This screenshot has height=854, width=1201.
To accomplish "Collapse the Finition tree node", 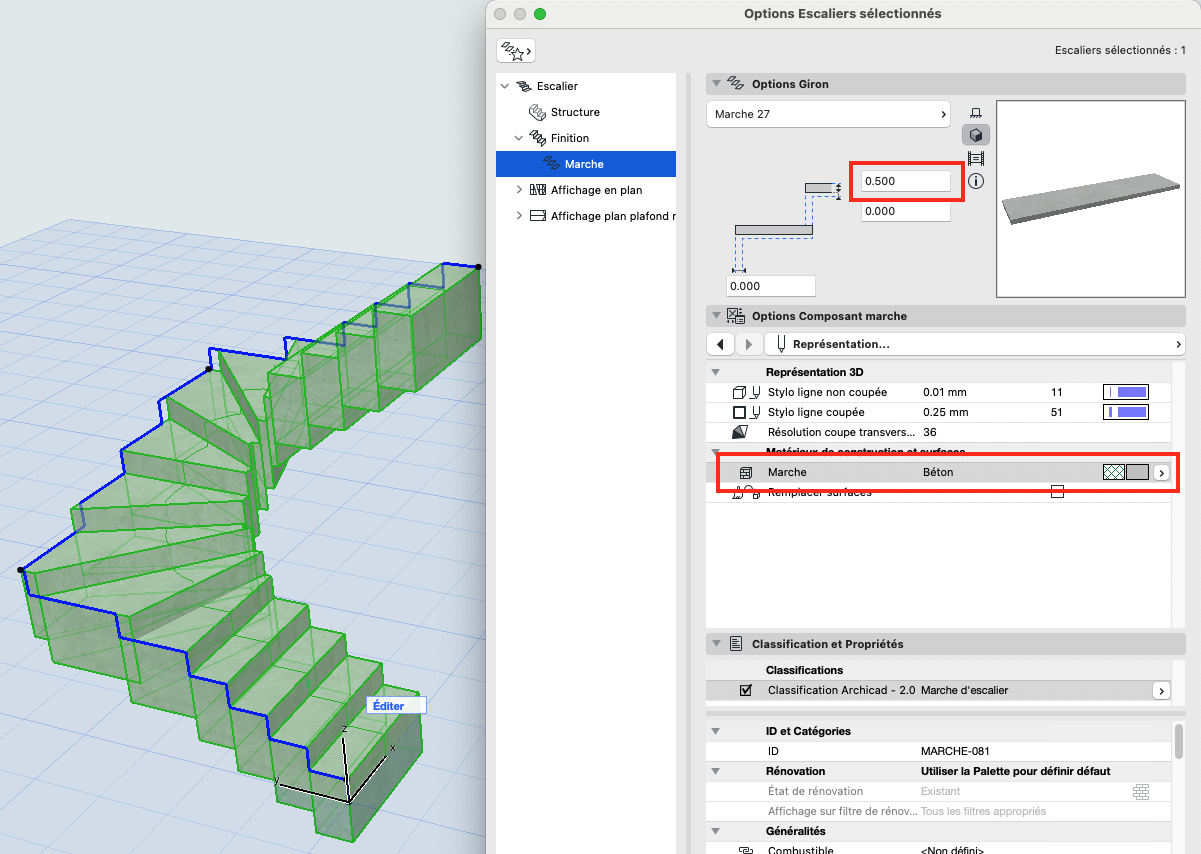I will (518, 138).
